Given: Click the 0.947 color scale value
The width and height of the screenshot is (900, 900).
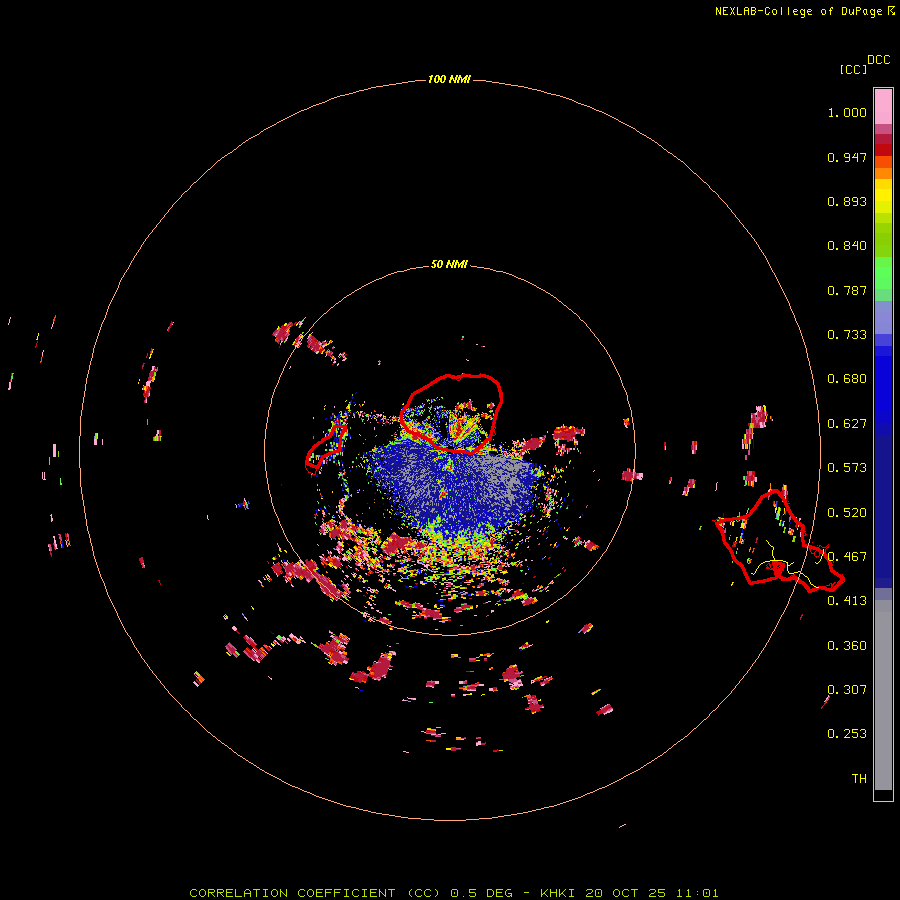Looking at the screenshot, I should point(847,157).
